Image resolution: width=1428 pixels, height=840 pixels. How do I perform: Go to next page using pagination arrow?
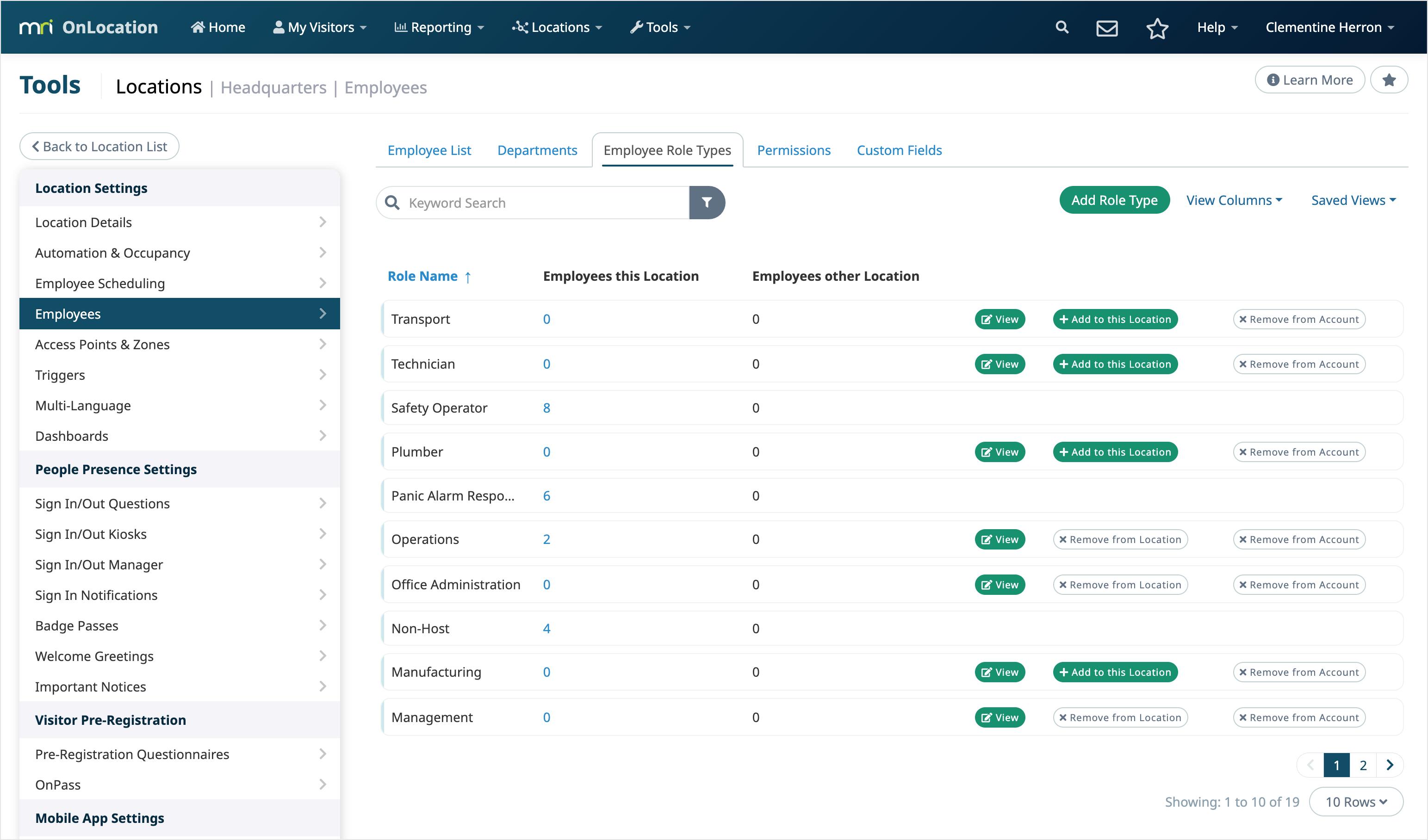click(1390, 765)
